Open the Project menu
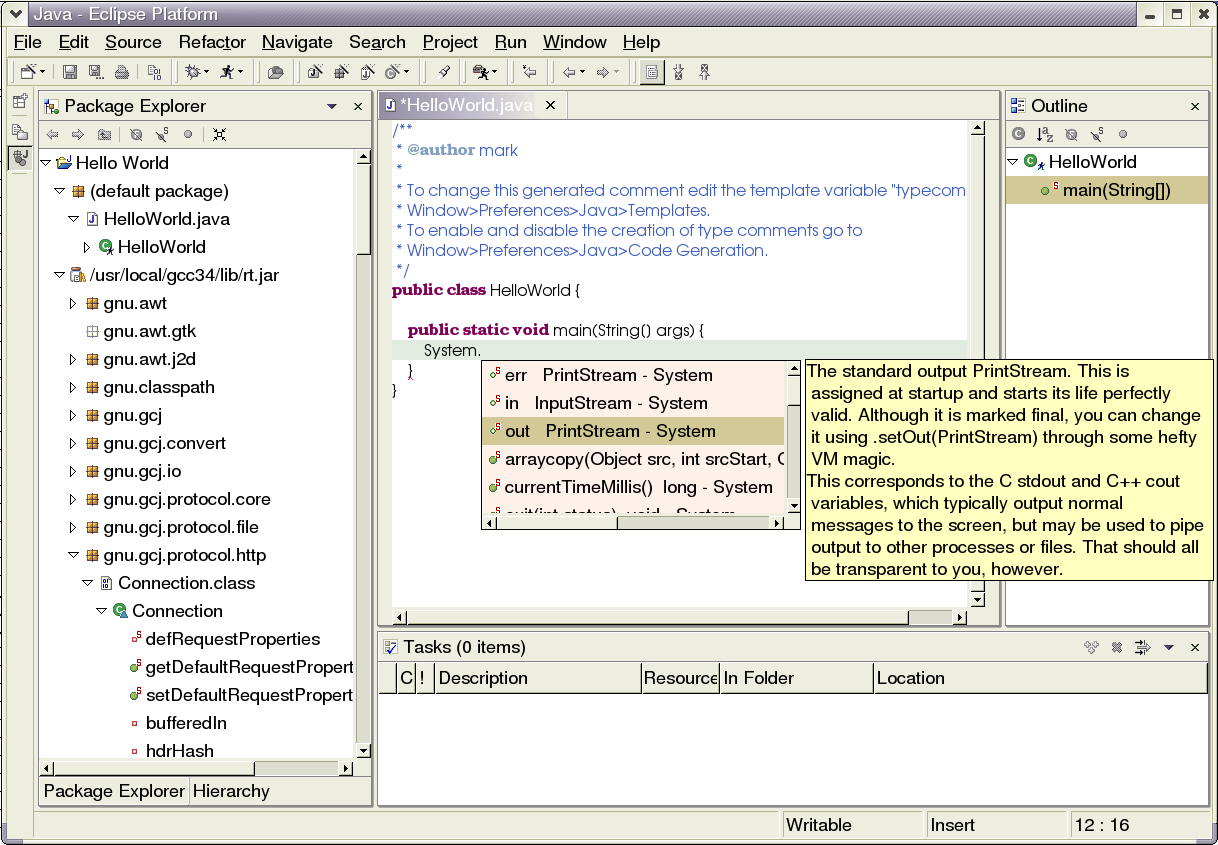Image resolution: width=1218 pixels, height=845 pixels. pyautogui.click(x=450, y=42)
